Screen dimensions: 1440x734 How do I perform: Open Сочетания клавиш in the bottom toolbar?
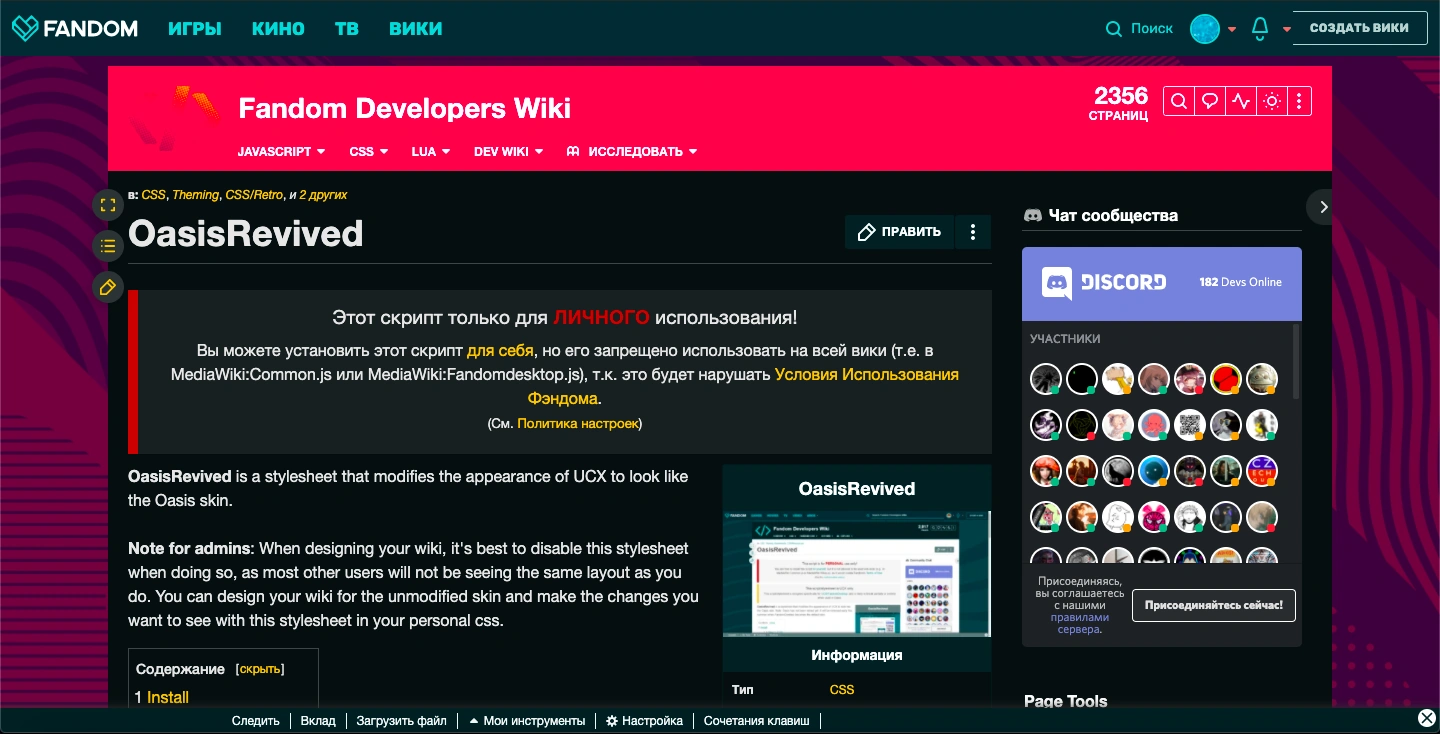pos(757,720)
